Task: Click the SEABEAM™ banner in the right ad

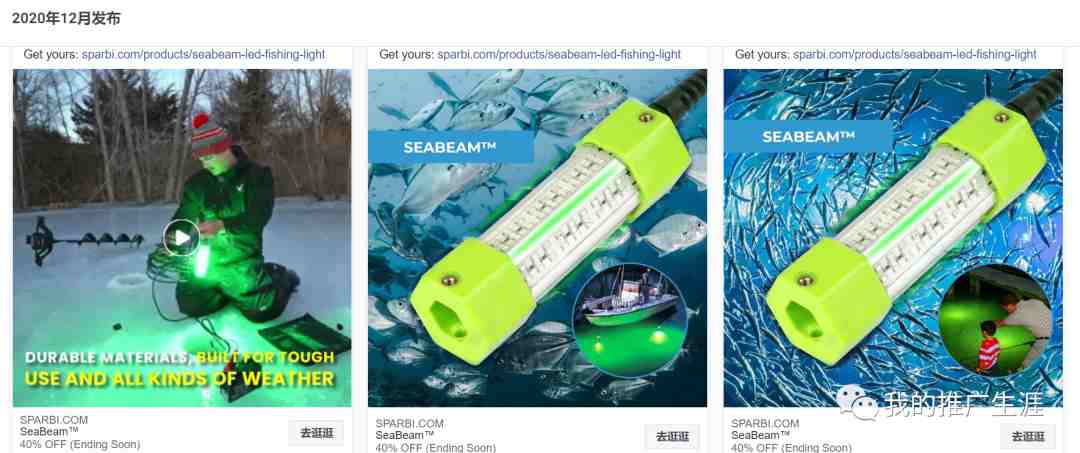Action: 808,137
